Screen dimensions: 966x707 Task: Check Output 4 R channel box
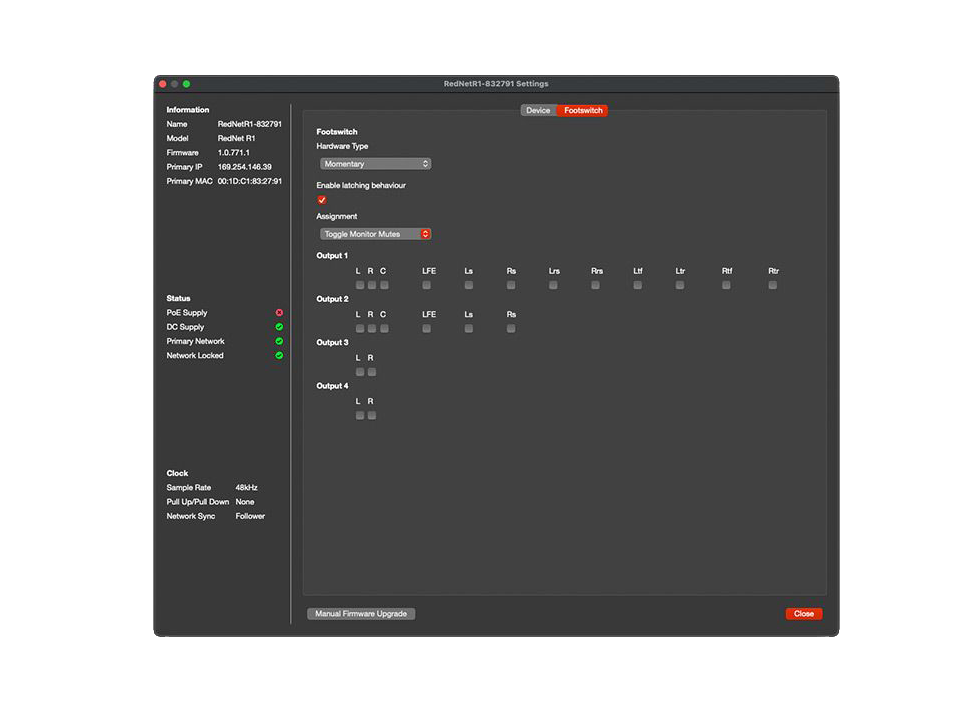(x=371, y=416)
